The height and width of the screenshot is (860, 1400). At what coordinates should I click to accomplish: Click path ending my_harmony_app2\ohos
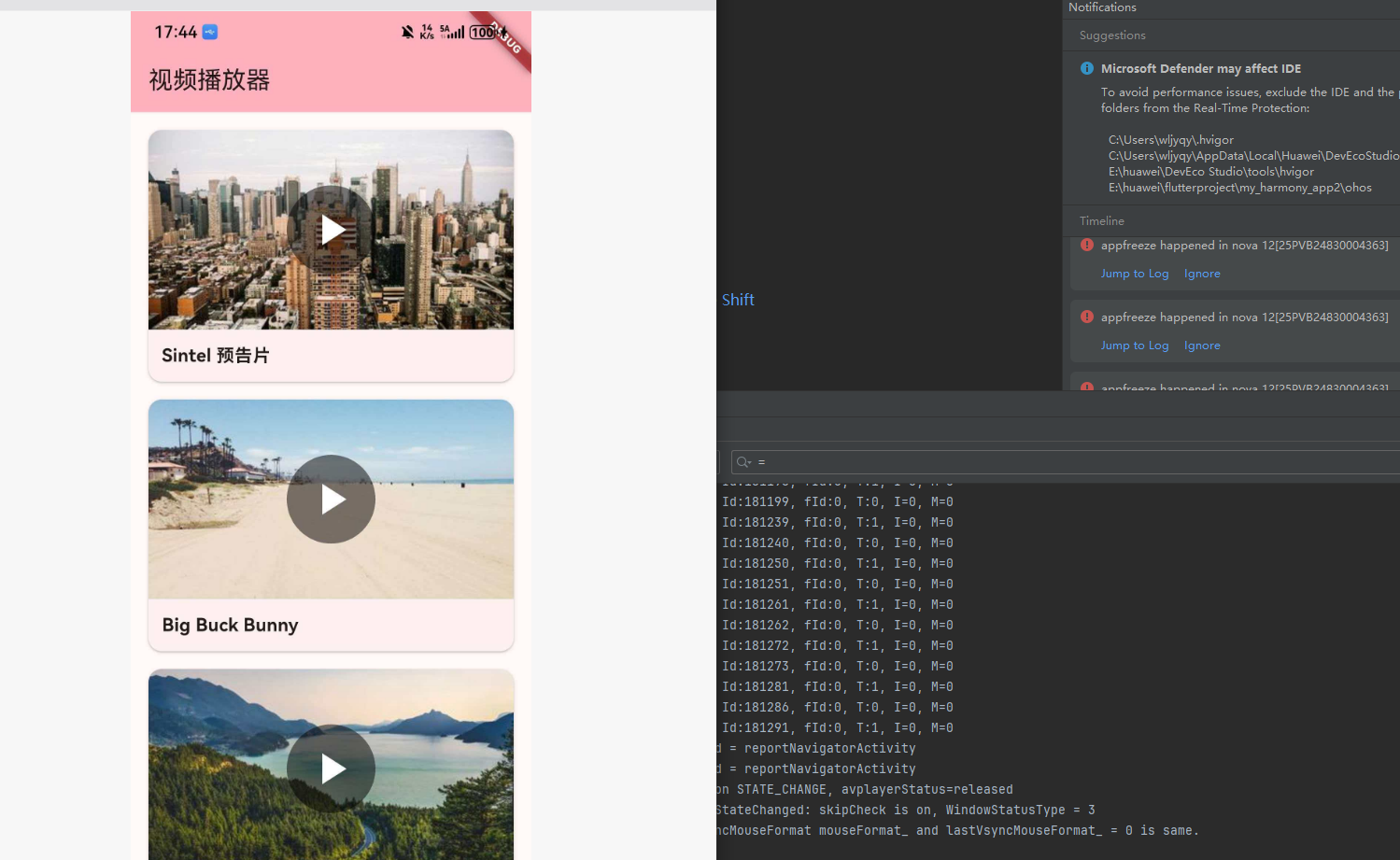pyautogui.click(x=1240, y=188)
